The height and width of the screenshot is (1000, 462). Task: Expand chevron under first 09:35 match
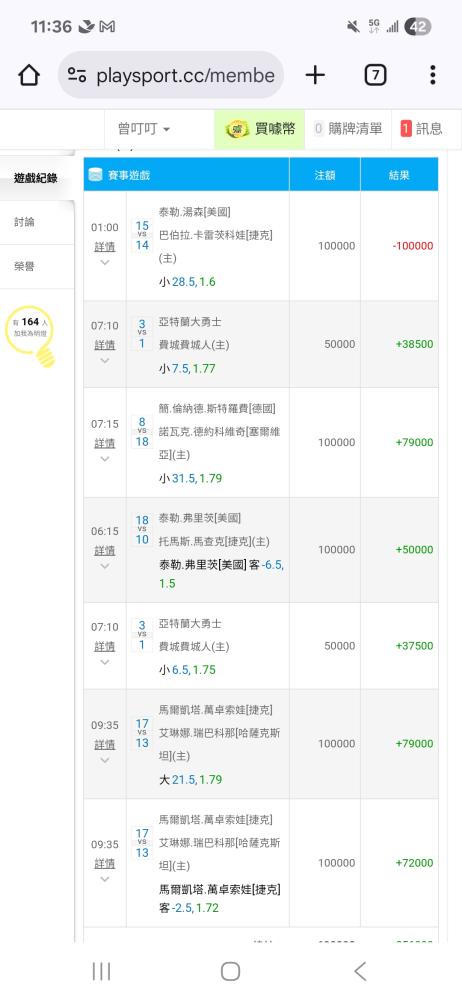[105, 760]
